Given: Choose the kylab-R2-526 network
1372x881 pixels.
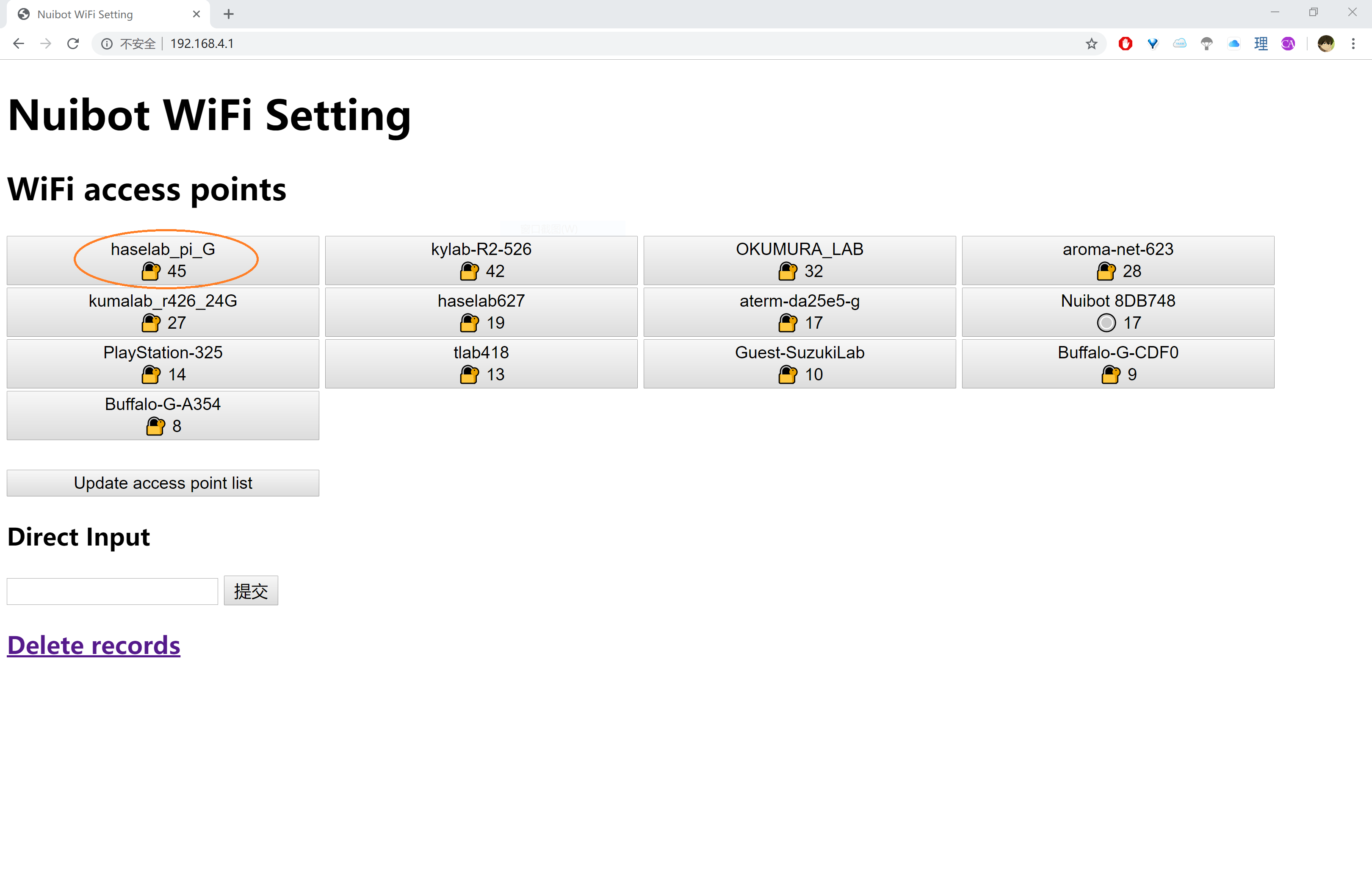Looking at the screenshot, I should (x=481, y=260).
